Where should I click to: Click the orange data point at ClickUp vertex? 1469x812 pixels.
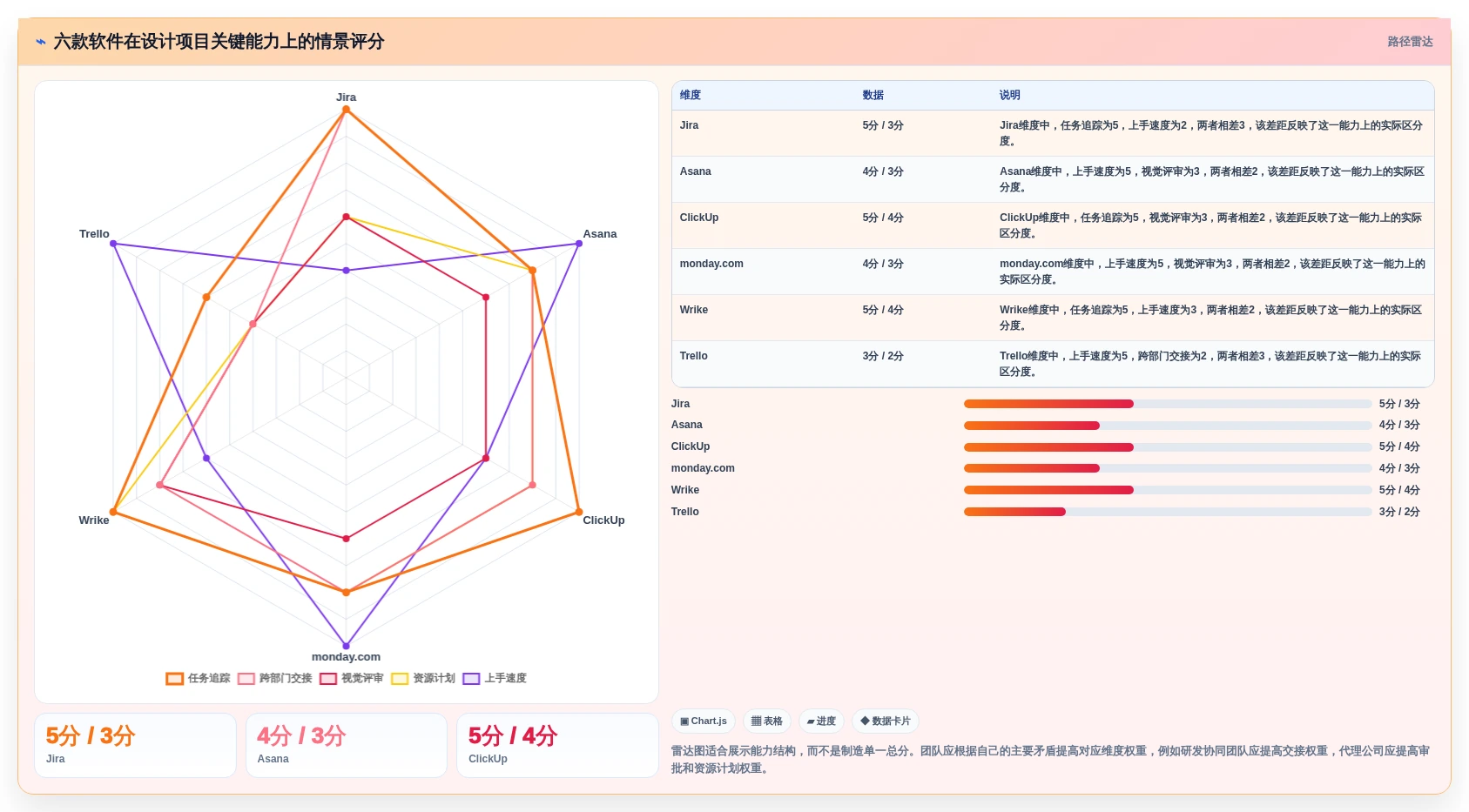tap(579, 512)
